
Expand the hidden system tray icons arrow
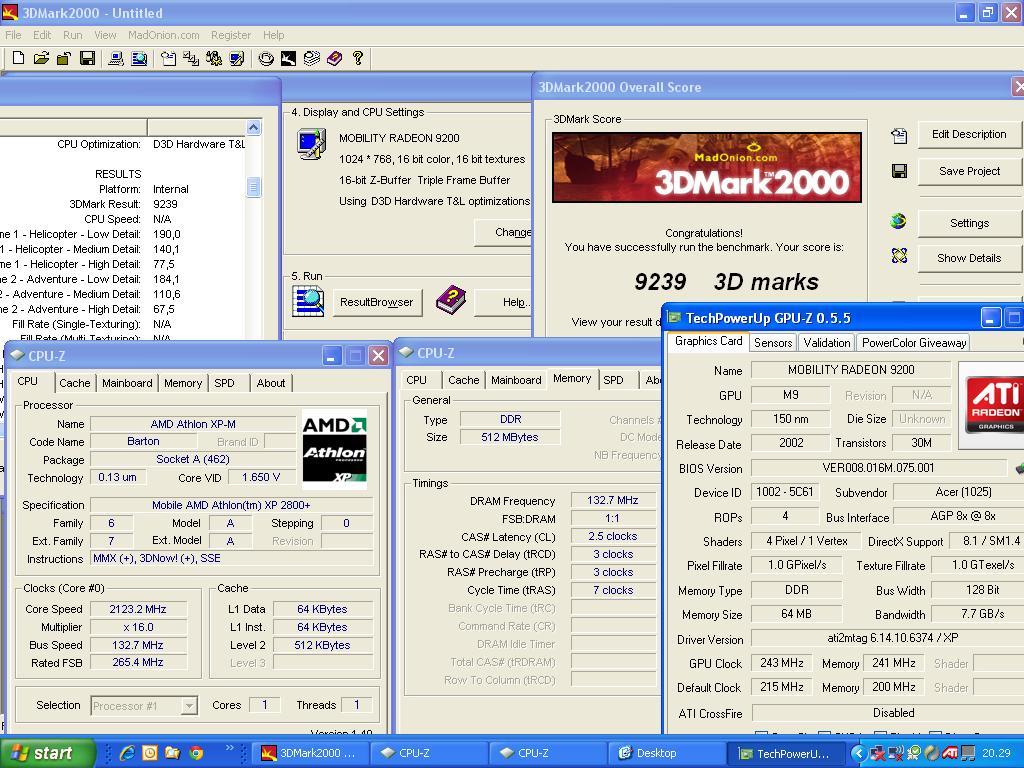tap(859, 754)
